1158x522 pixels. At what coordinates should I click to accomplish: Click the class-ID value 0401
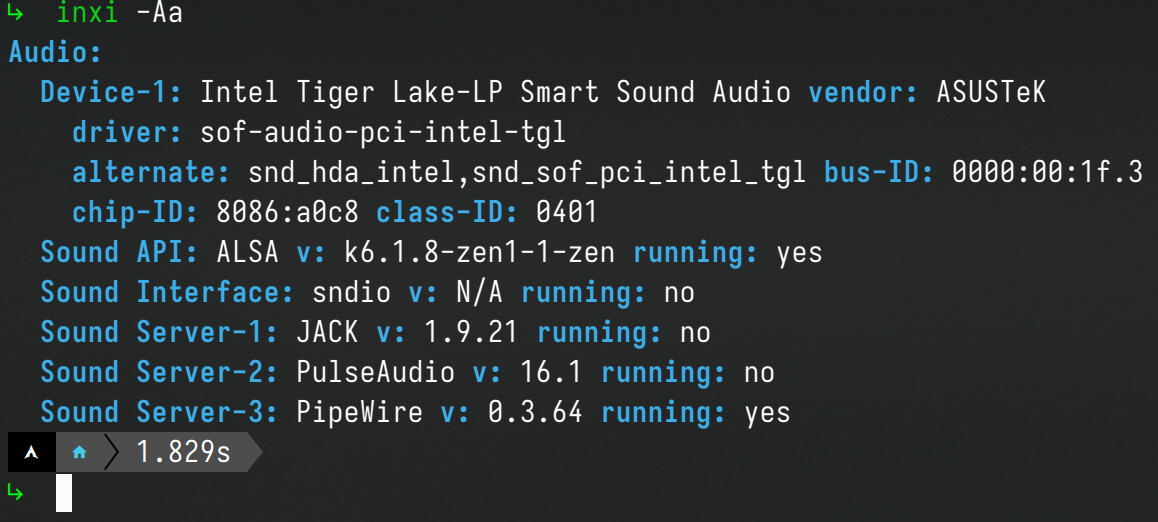(x=566, y=213)
